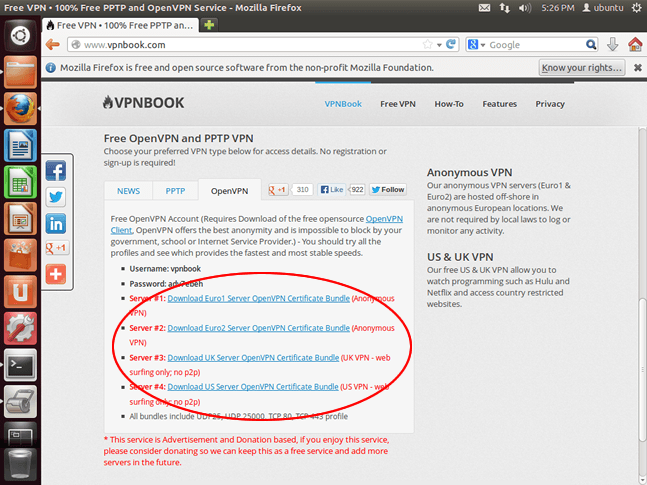
Task: Launch LibreOffice Impress from launcher
Action: (20, 219)
